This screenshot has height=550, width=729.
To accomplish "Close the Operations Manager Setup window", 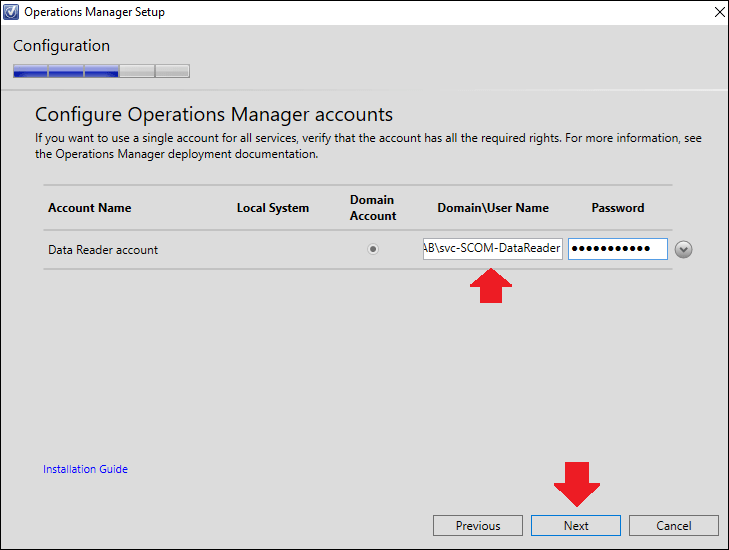I will point(719,12).
